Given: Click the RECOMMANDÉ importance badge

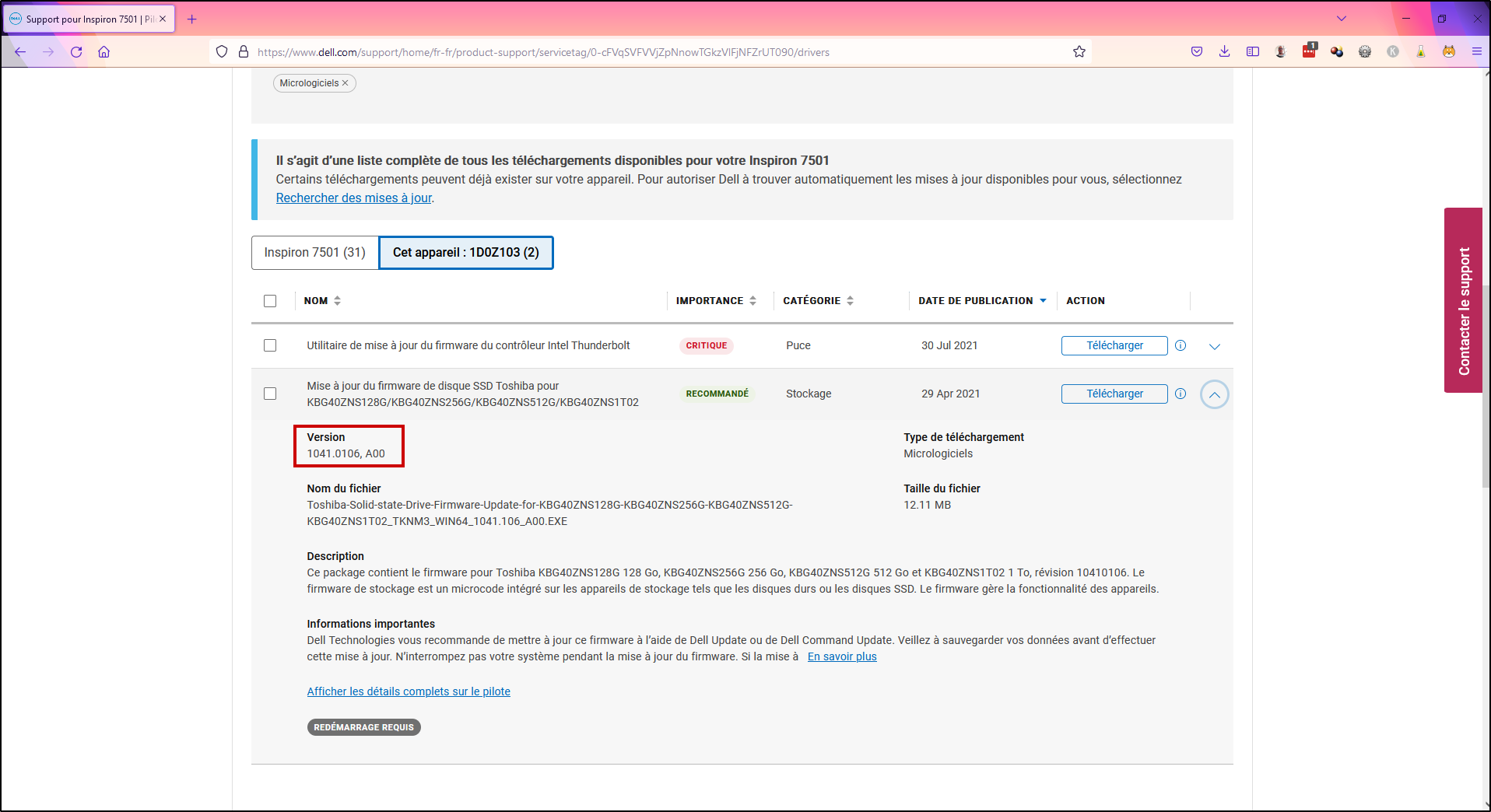Looking at the screenshot, I should click(x=717, y=394).
